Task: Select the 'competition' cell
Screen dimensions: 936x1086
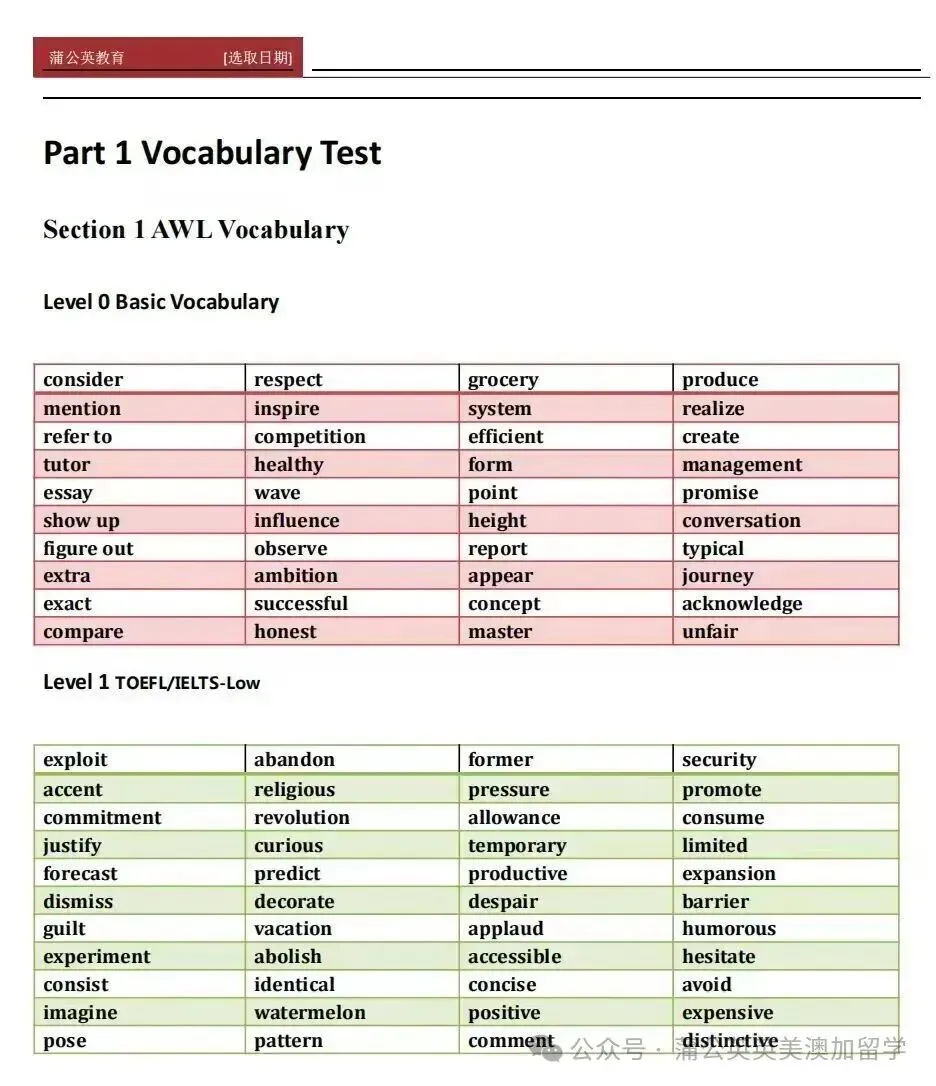Action: point(352,436)
